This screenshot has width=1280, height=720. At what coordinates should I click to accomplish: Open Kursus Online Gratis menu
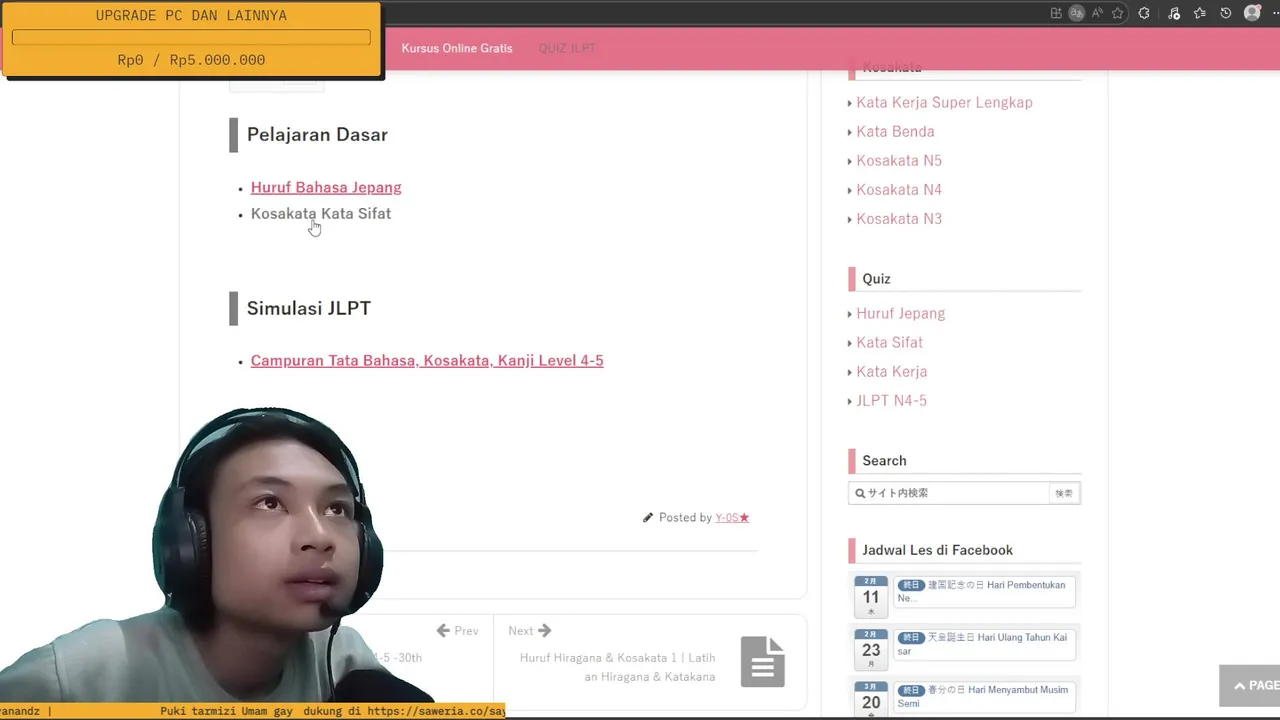[457, 48]
